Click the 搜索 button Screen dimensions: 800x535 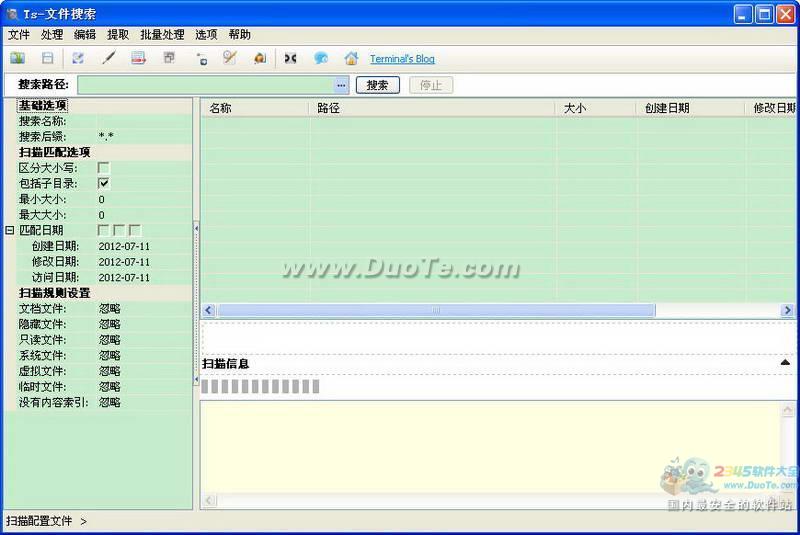(x=378, y=85)
